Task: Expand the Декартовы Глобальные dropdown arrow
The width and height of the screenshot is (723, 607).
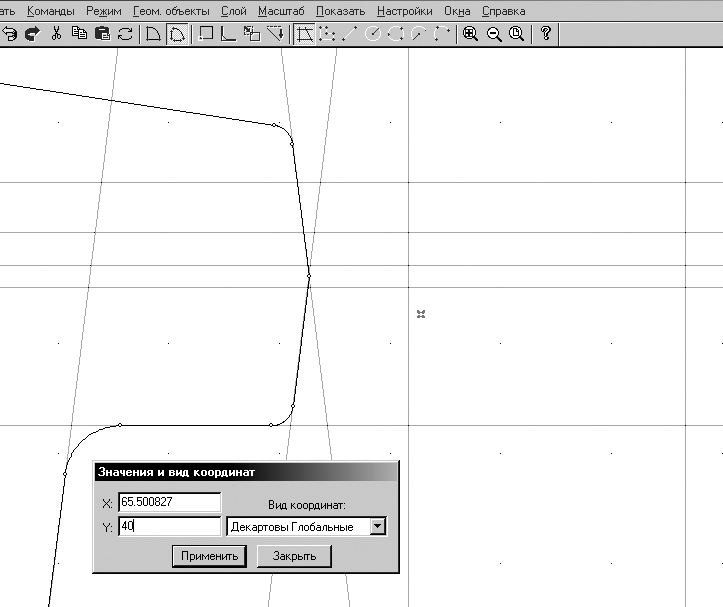Action: 378,526
